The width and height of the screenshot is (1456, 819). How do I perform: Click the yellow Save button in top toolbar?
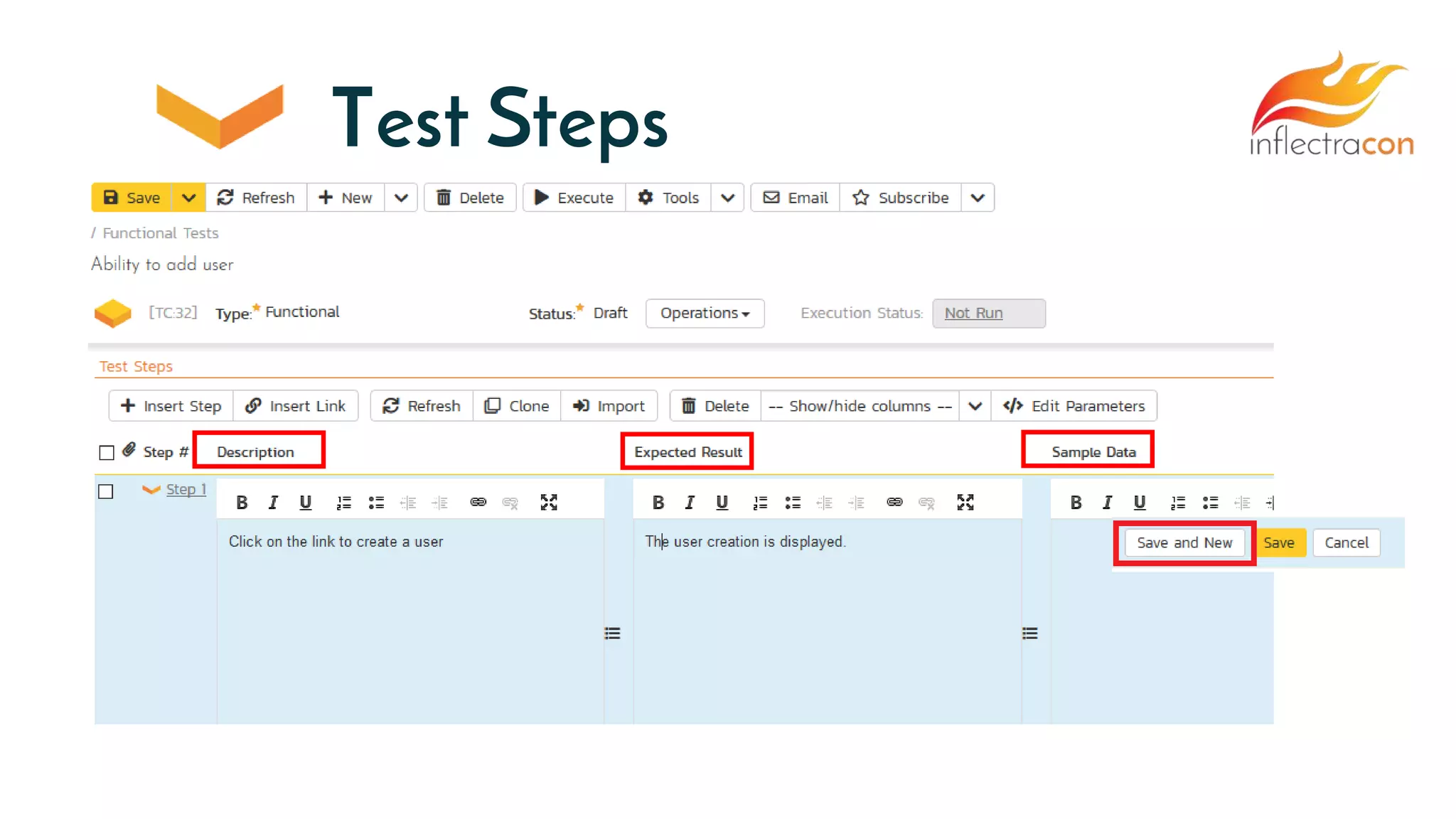(132, 198)
